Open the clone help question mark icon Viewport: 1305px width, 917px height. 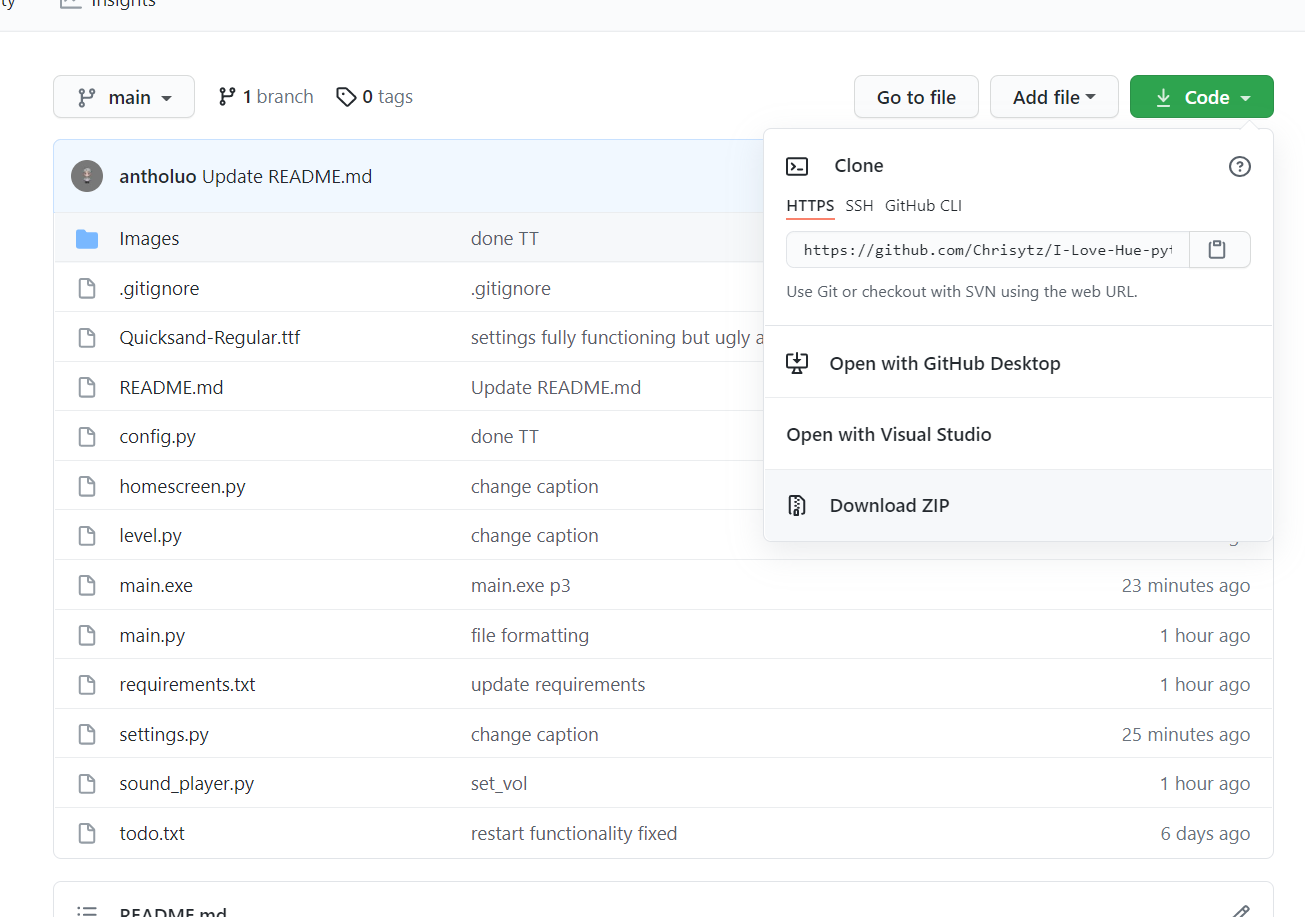pyautogui.click(x=1239, y=166)
